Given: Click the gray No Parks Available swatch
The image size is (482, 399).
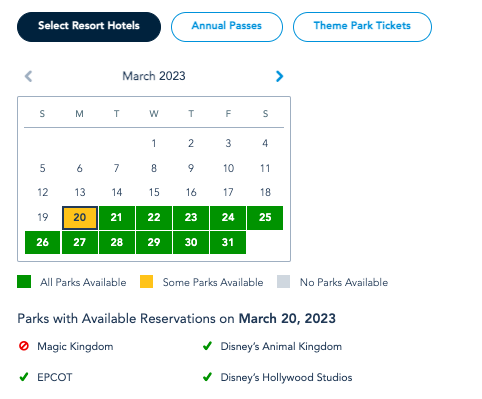Looking at the screenshot, I should click(283, 282).
